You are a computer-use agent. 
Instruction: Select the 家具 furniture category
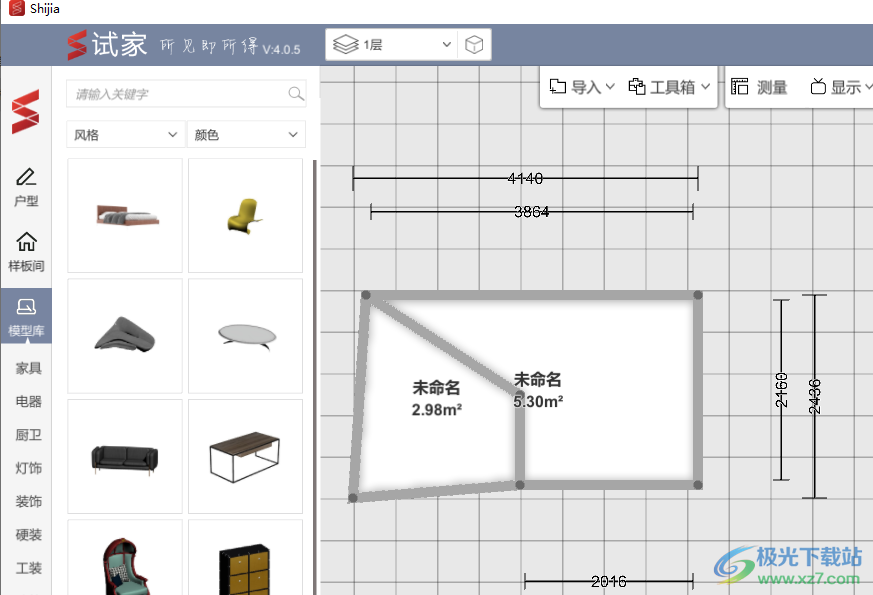tap(28, 368)
